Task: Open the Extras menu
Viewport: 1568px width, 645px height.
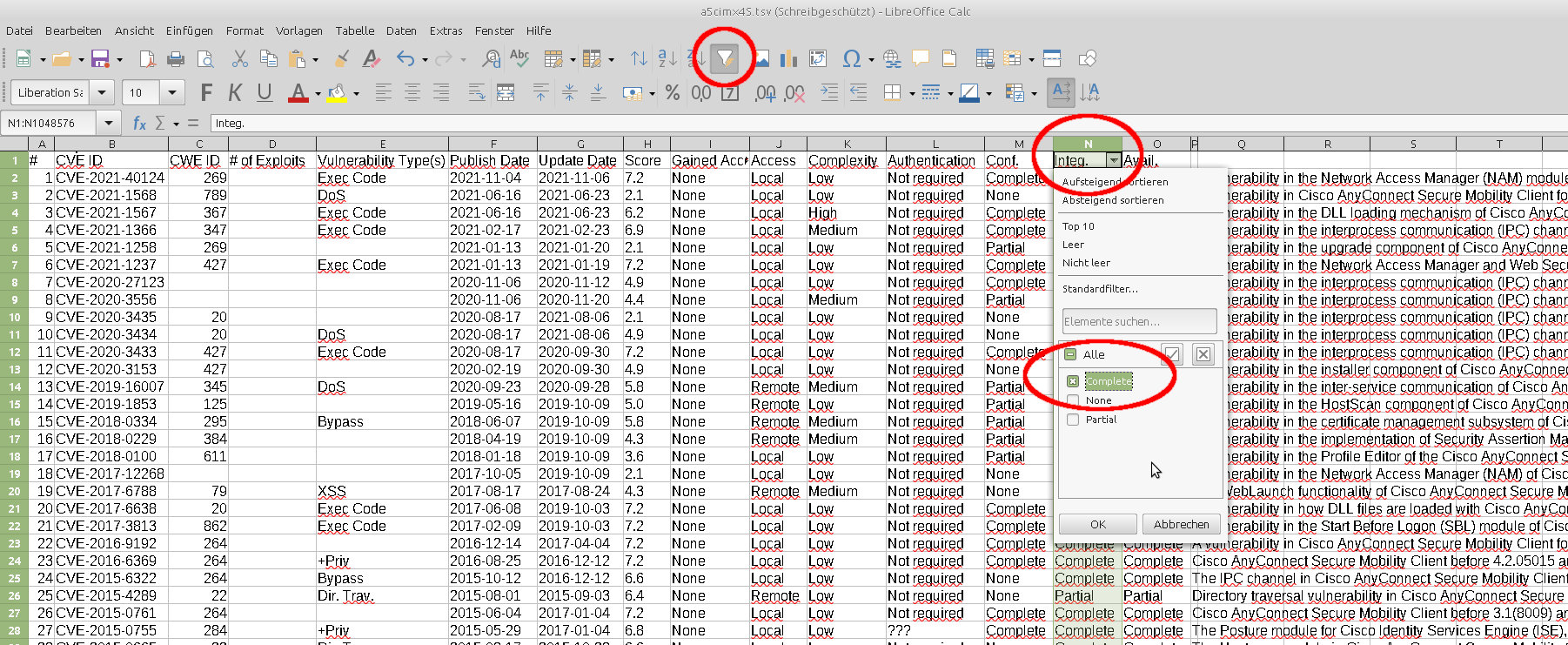Action: (446, 30)
